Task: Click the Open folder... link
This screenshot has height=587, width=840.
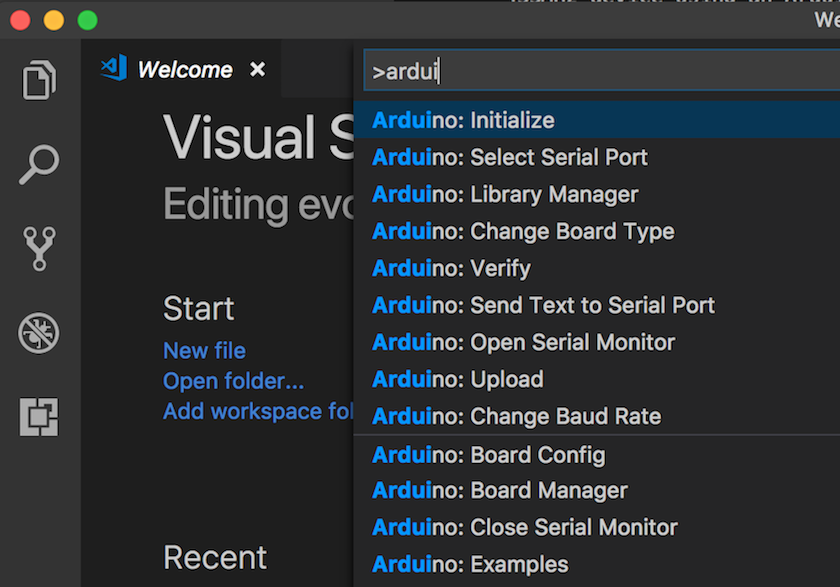Action: click(234, 381)
